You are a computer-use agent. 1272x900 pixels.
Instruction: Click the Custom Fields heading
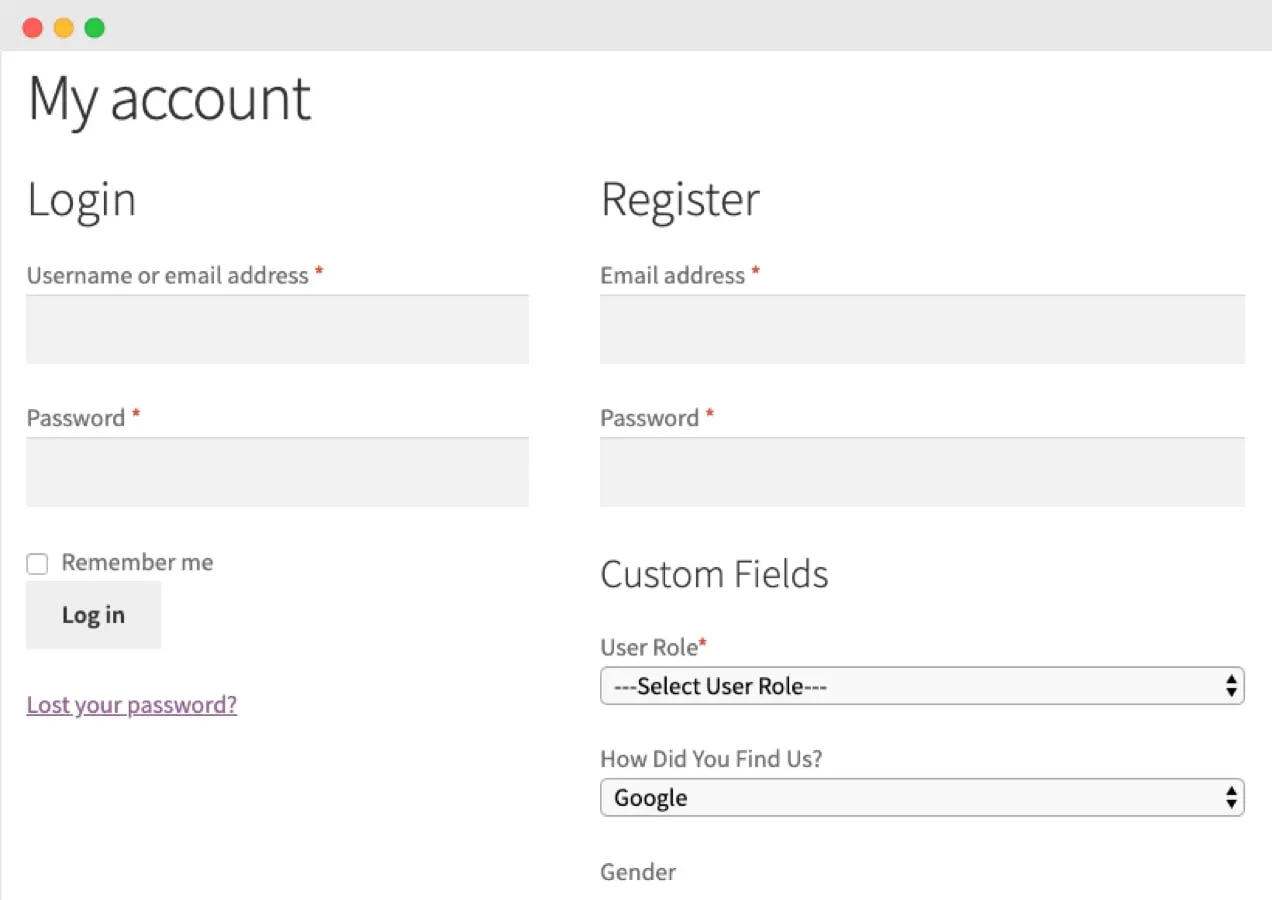pyautogui.click(x=714, y=575)
